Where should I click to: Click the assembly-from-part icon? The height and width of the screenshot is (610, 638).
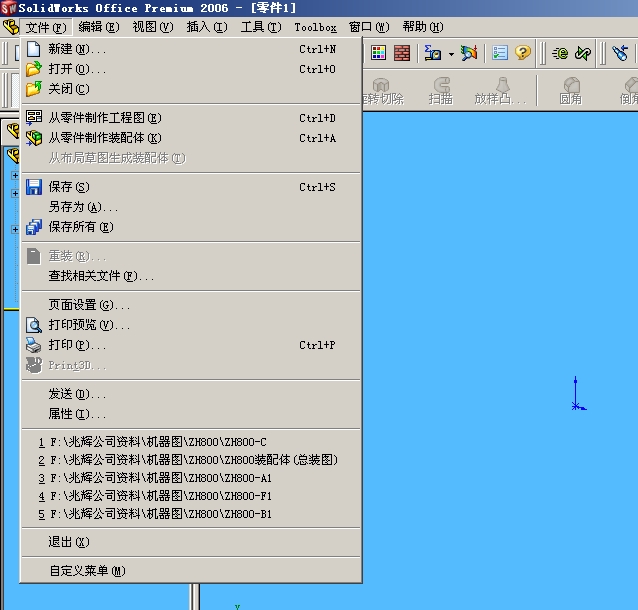pyautogui.click(x=34, y=138)
